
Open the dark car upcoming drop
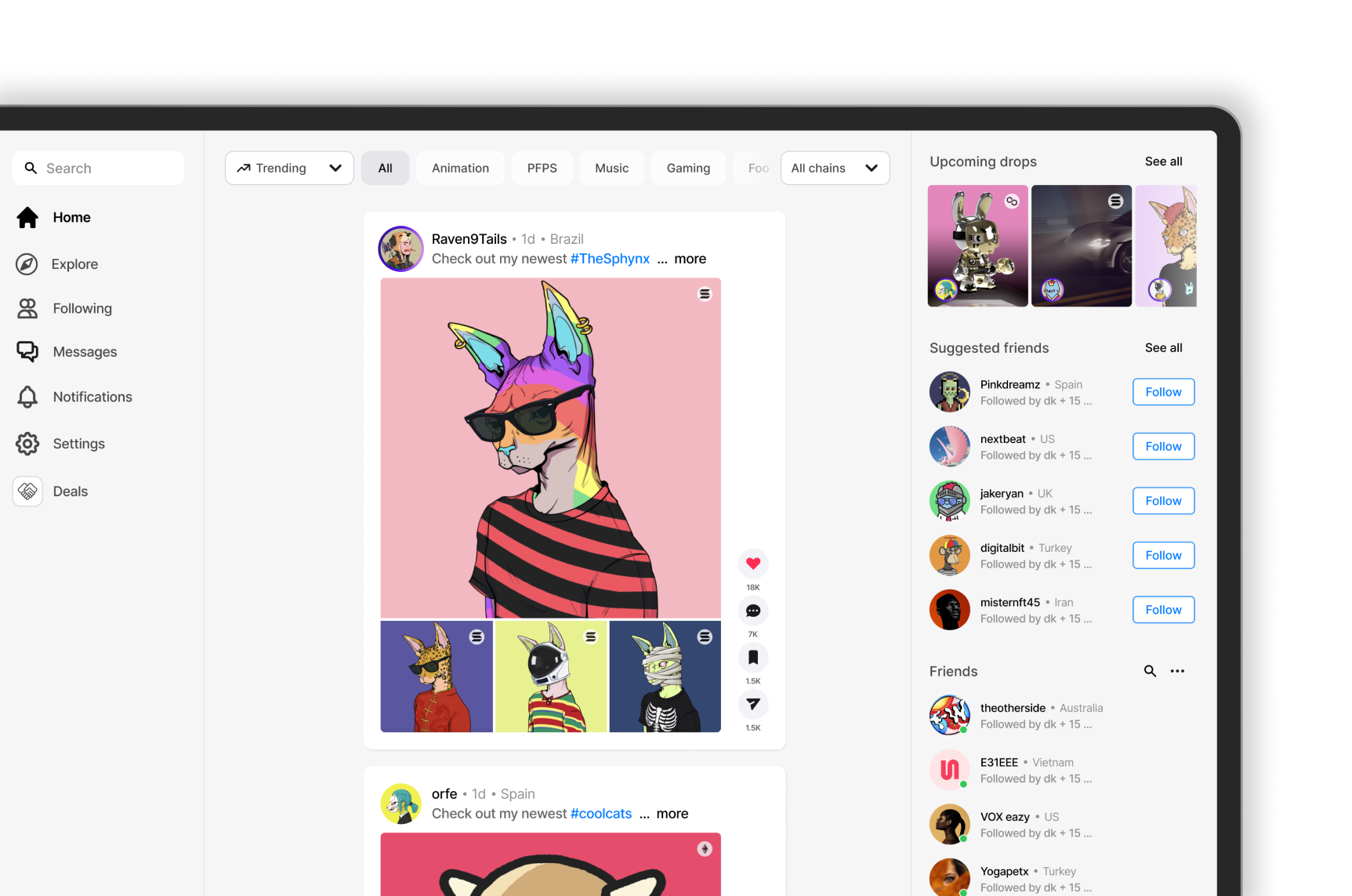tap(1082, 245)
